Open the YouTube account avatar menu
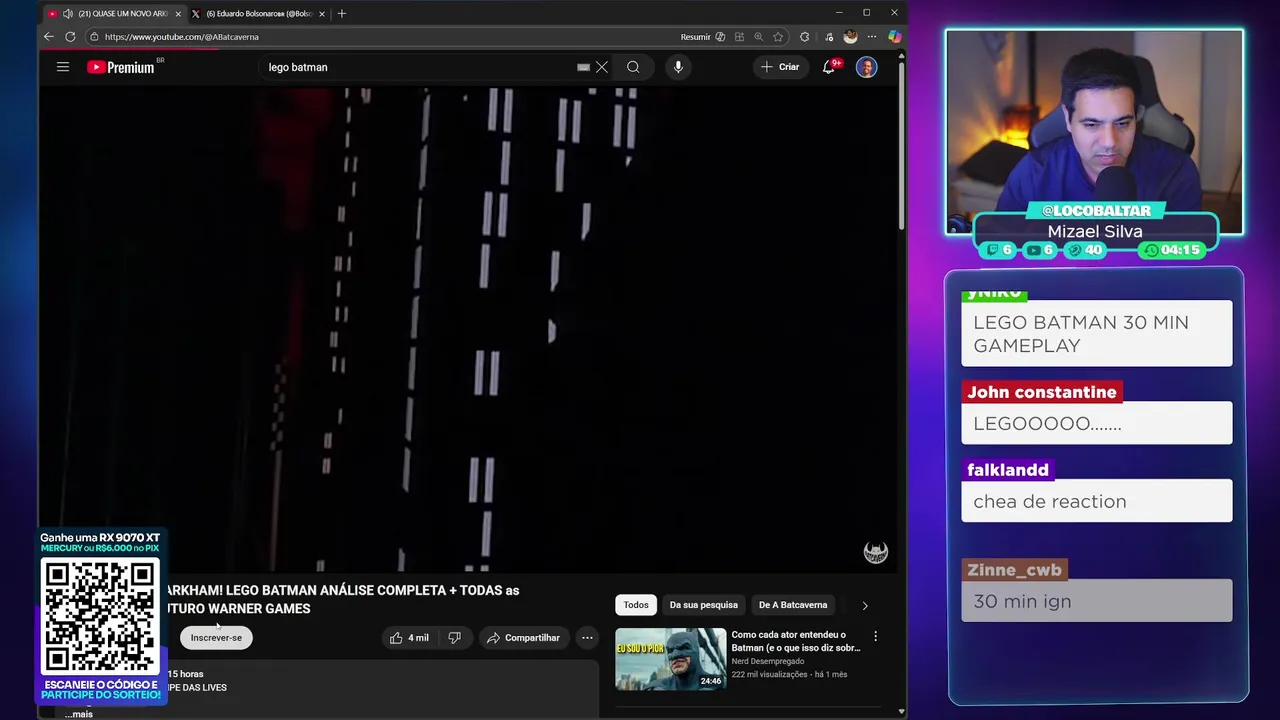 pos(866,67)
